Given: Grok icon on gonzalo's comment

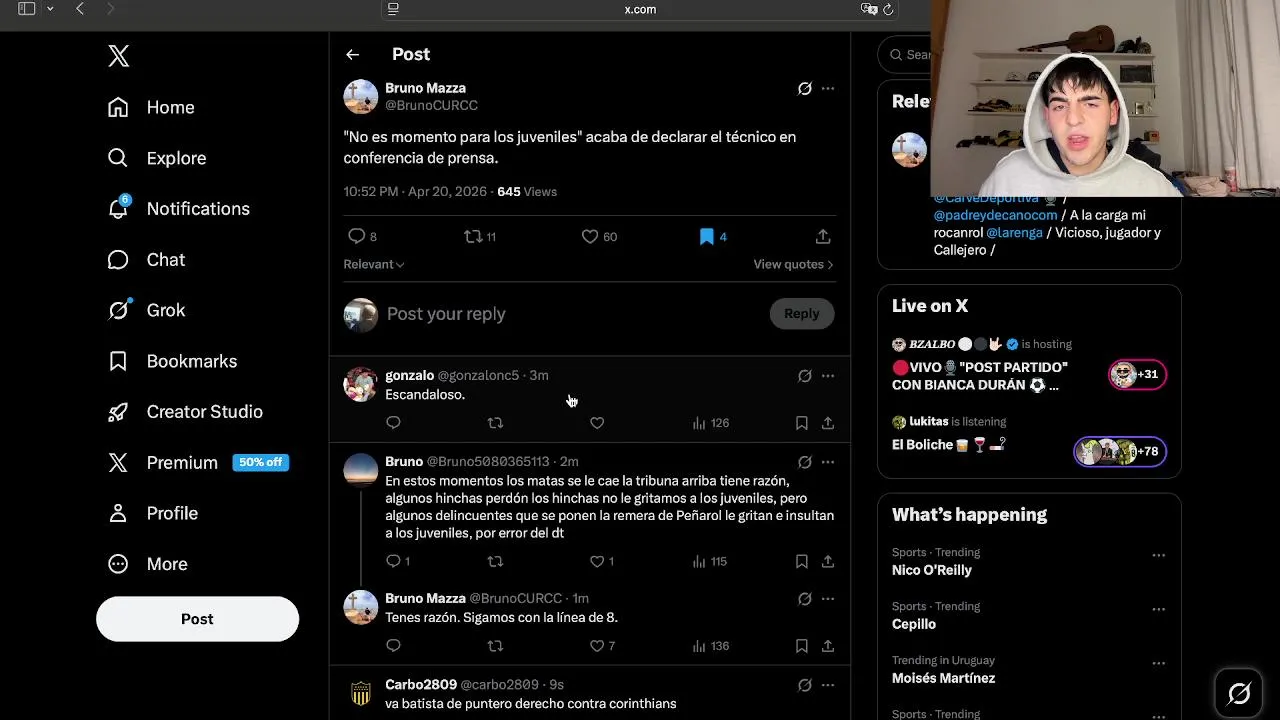Looking at the screenshot, I should [x=804, y=376].
